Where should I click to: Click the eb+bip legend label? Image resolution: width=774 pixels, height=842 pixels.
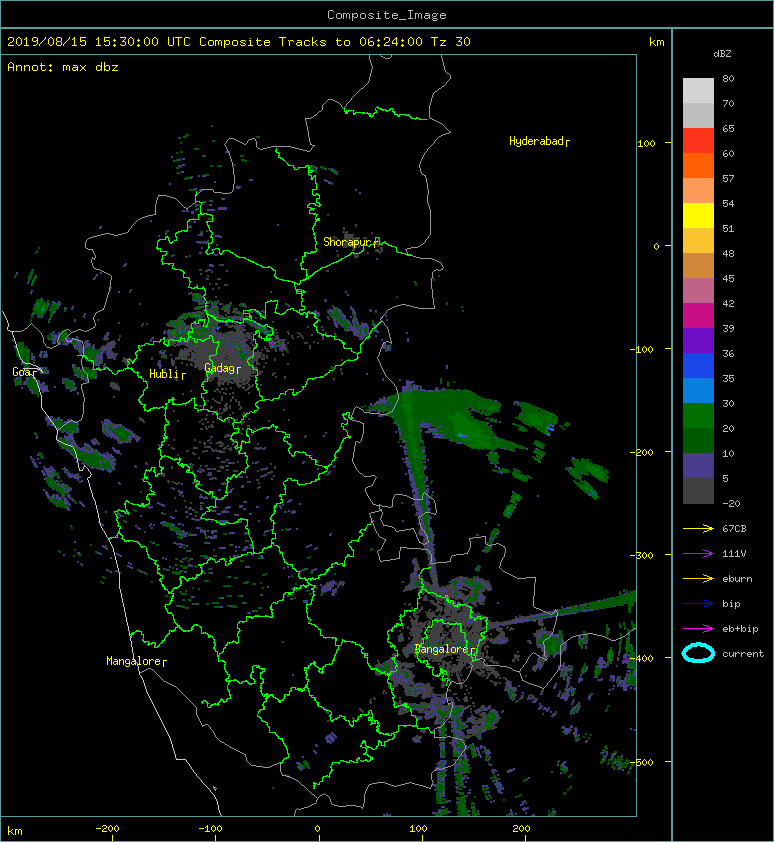740,629
